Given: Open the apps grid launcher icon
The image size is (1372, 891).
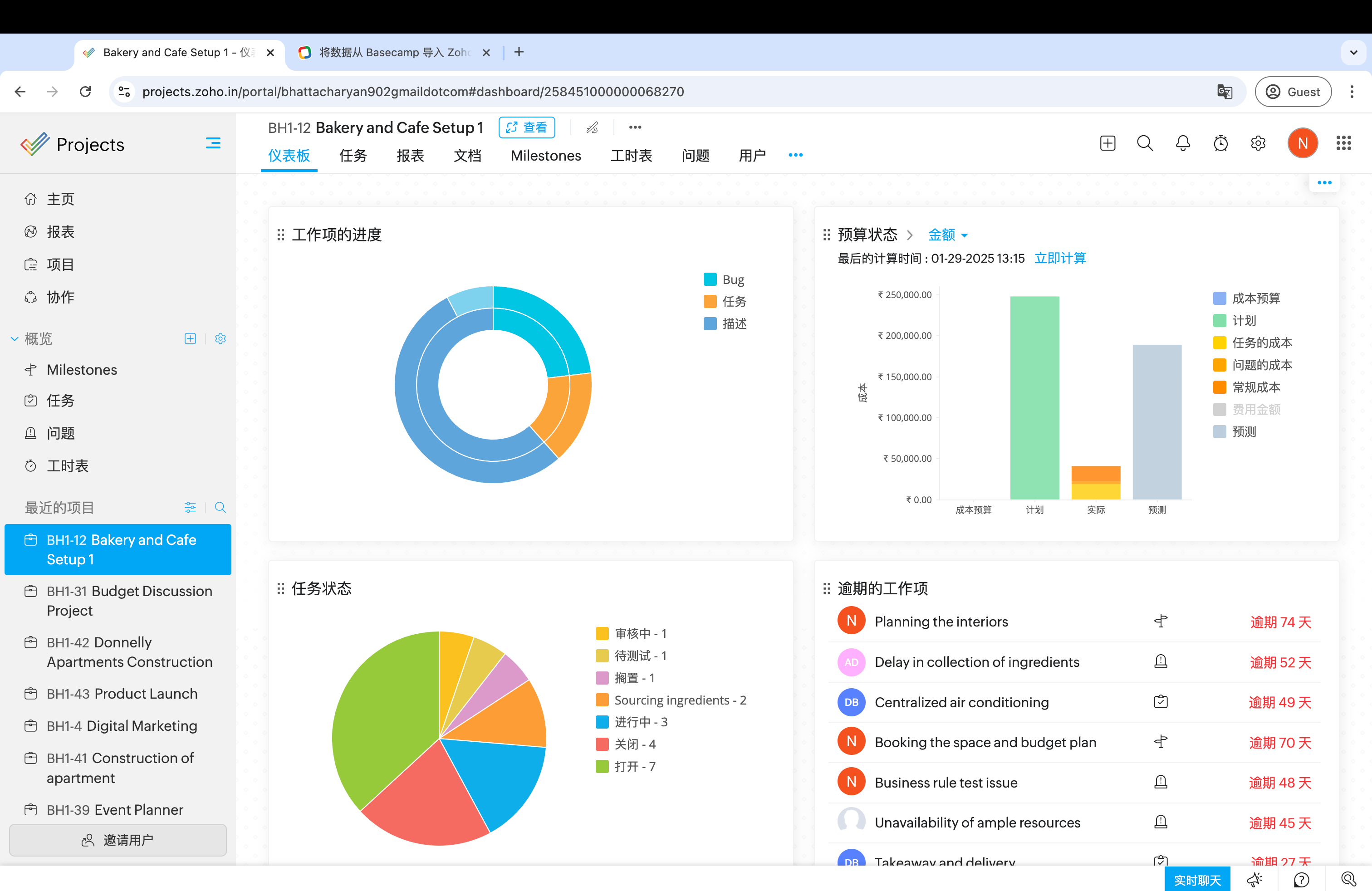Looking at the screenshot, I should click(1343, 143).
